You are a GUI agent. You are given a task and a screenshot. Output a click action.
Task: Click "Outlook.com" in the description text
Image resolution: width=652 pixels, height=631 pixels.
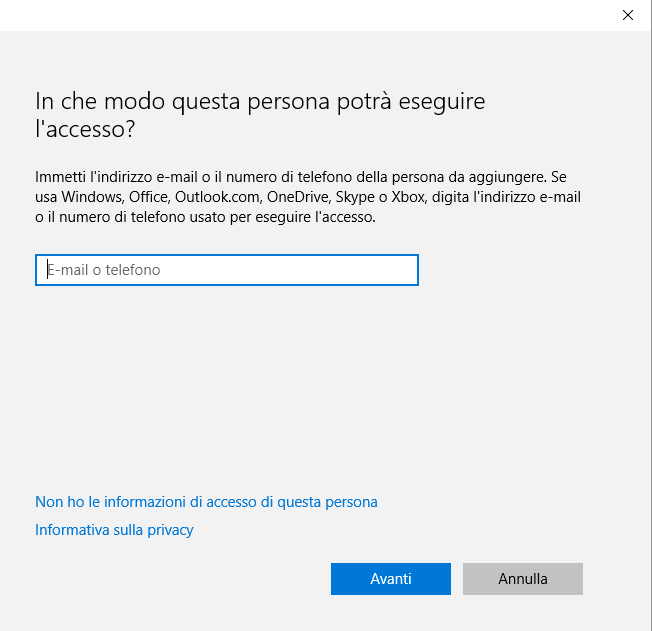[217, 197]
